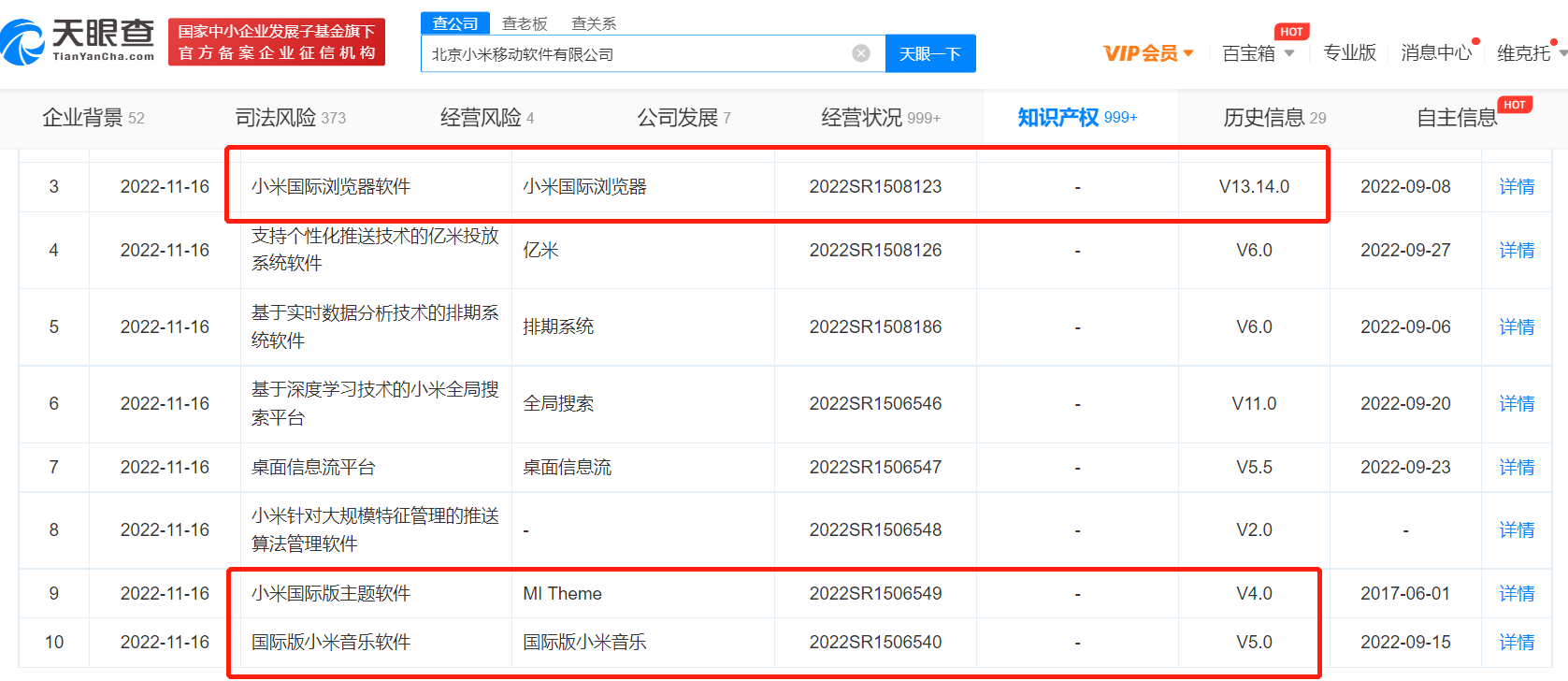
Task: Click the 支持个性化推送技术的亿米投放系统软件 cell
Action: pos(375,250)
